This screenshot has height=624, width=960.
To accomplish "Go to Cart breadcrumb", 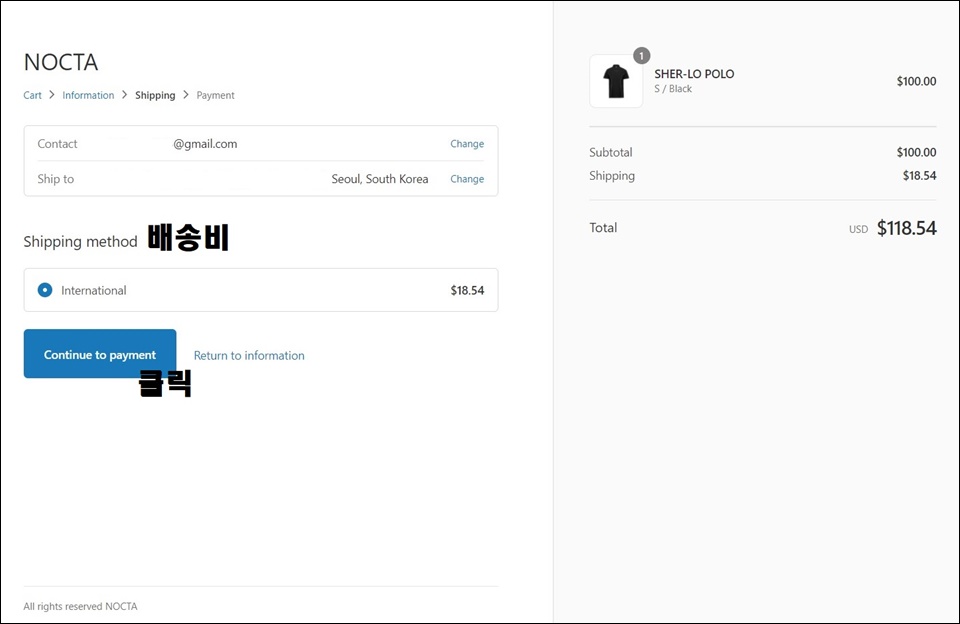I will pos(32,95).
